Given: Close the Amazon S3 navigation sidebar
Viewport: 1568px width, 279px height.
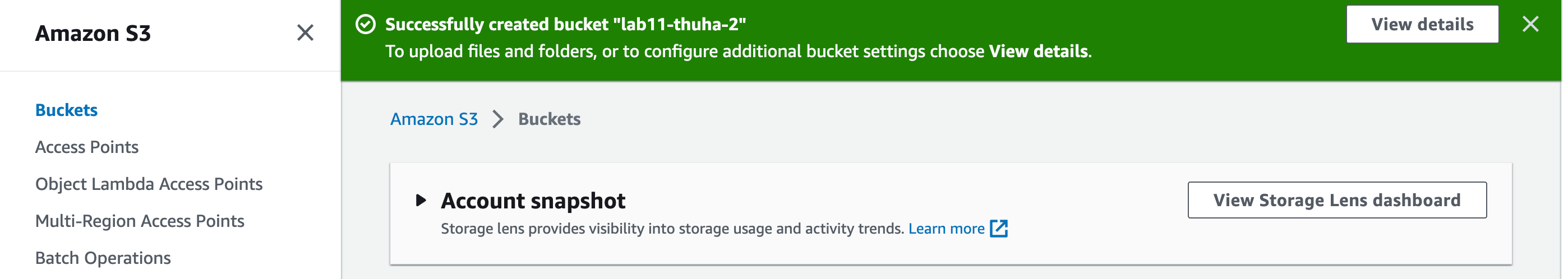Looking at the screenshot, I should click(x=305, y=33).
